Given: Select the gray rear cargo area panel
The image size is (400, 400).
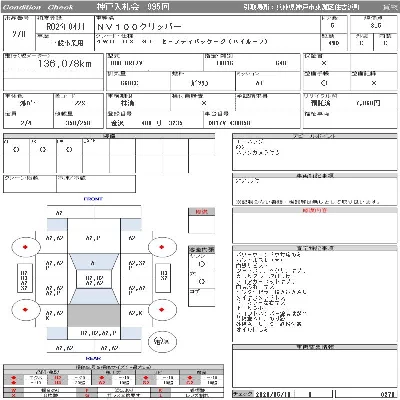Looking at the screenshot, I should click(x=94, y=315).
